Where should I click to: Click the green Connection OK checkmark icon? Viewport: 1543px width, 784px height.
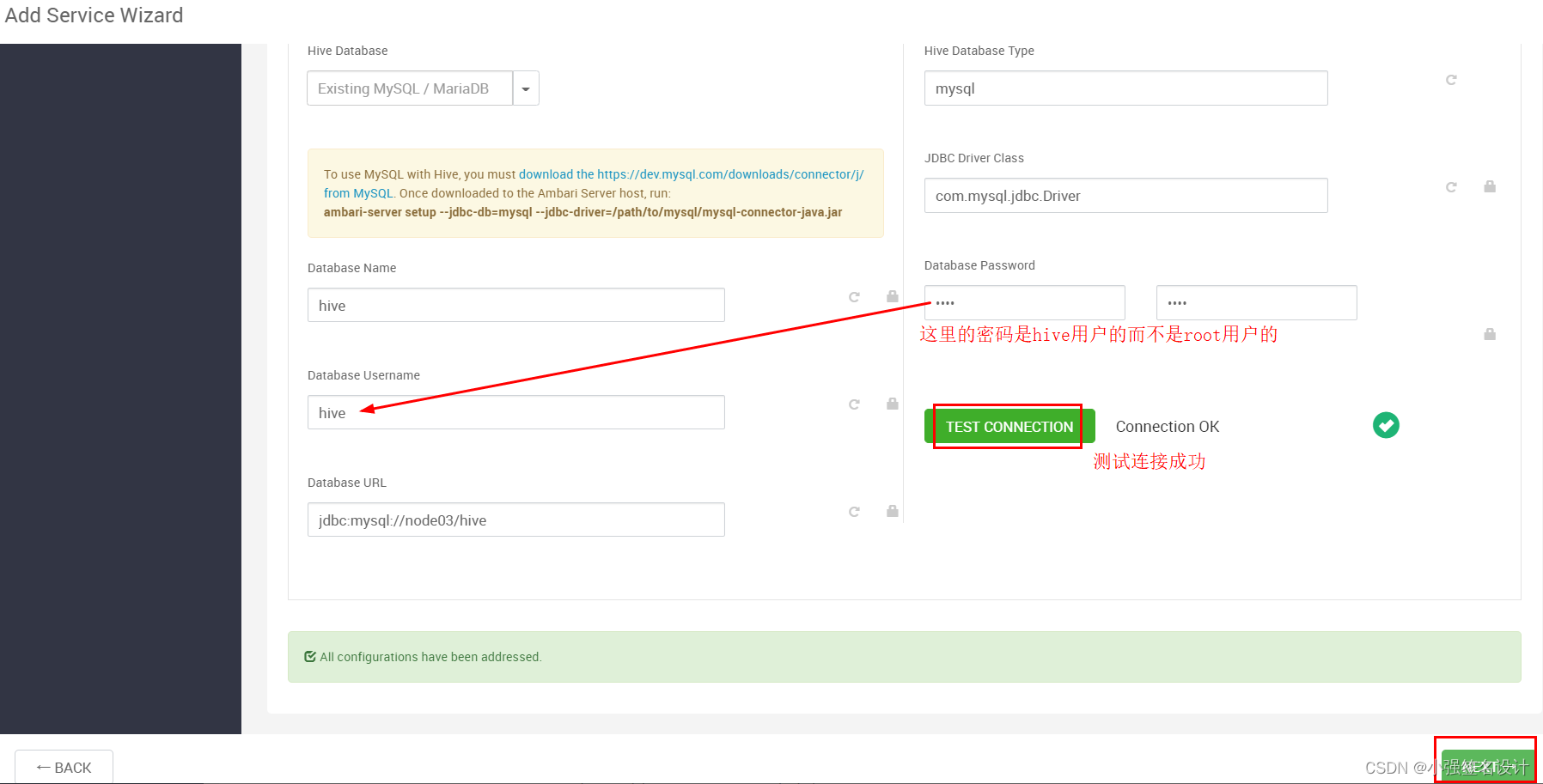click(1386, 425)
